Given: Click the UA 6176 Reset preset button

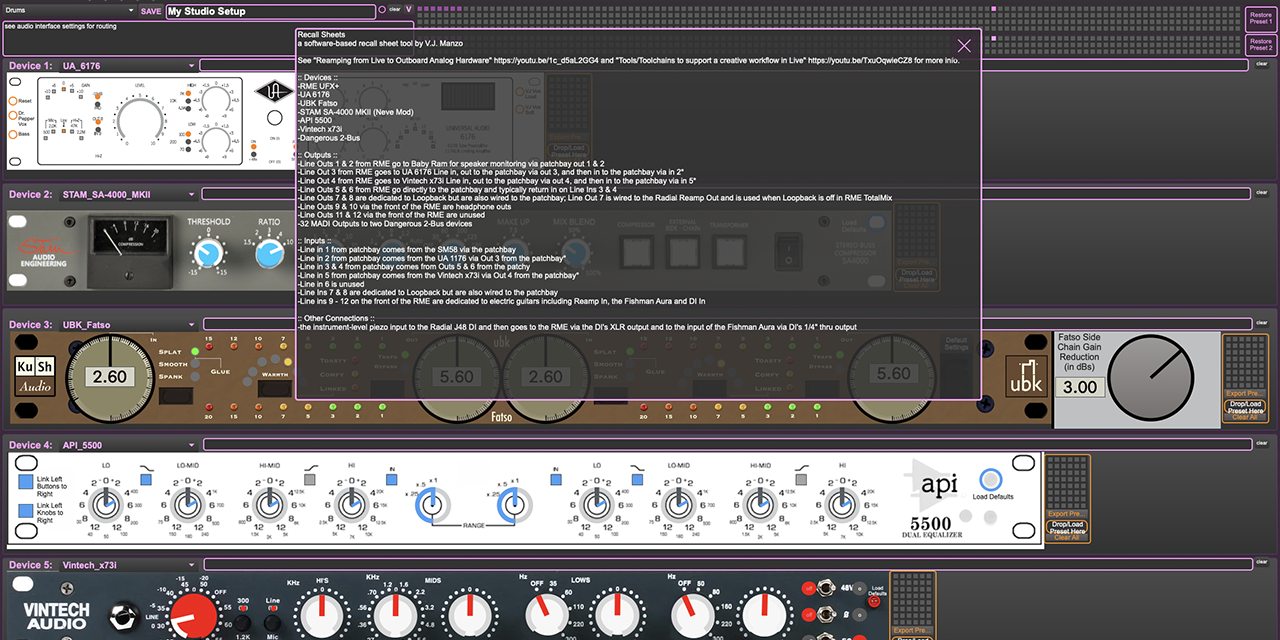Looking at the screenshot, I should (x=13, y=101).
